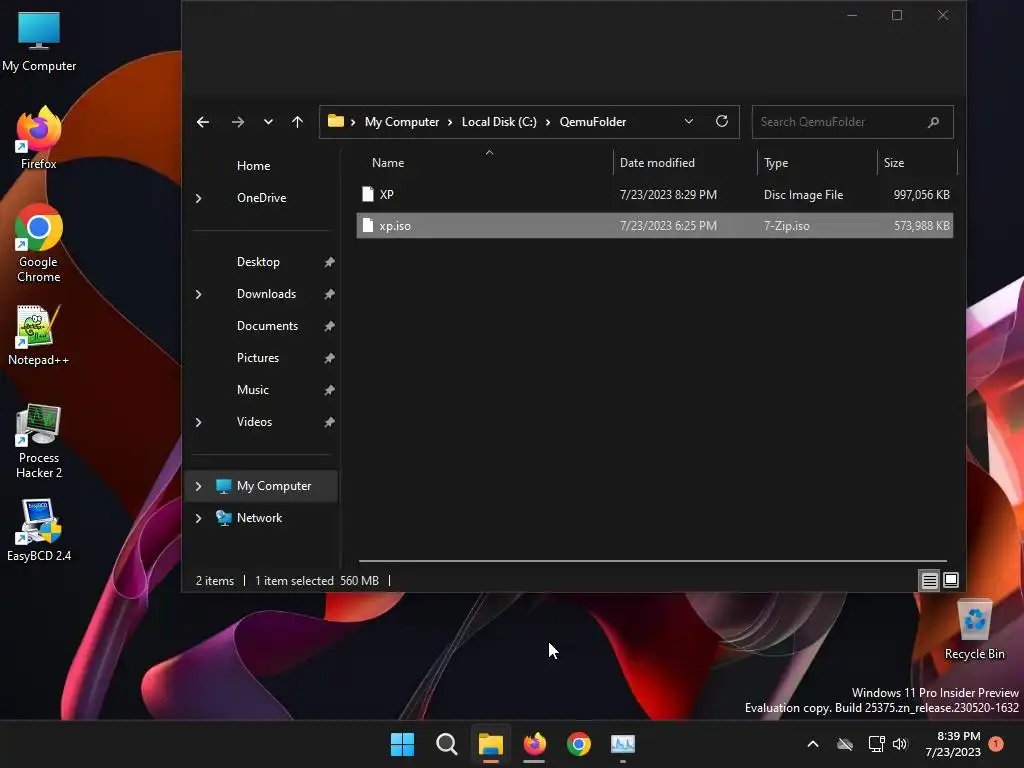The image size is (1024, 768).
Task: Click the forward navigation arrow
Action: click(238, 122)
